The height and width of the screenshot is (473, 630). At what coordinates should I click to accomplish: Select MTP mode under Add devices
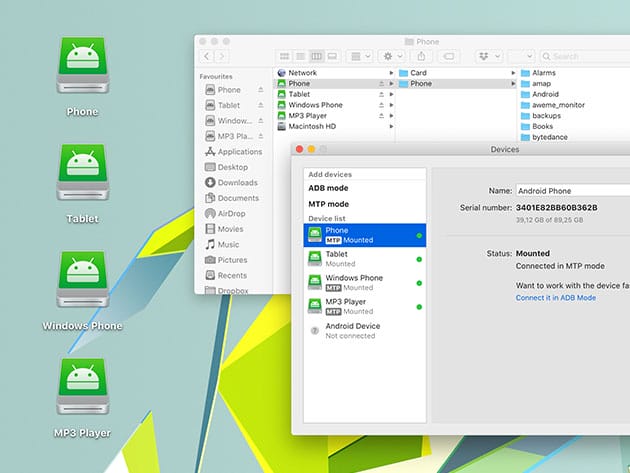pos(329,204)
